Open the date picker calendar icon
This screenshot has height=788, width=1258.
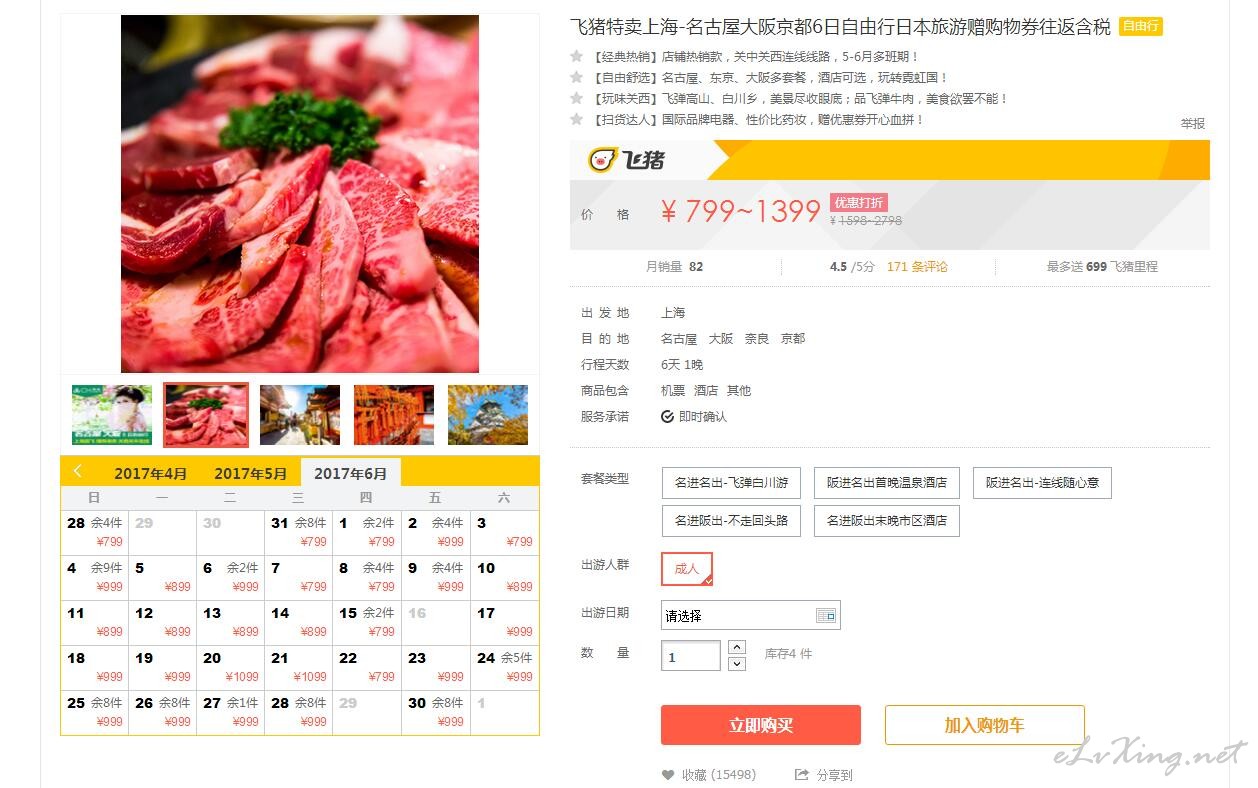coord(826,616)
